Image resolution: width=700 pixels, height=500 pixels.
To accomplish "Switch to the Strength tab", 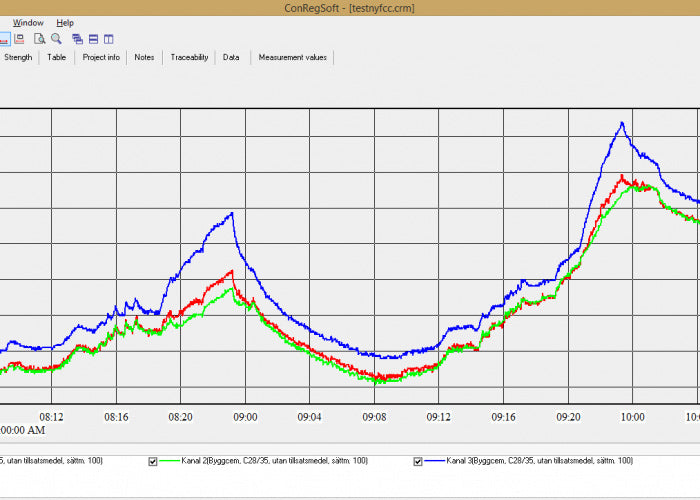I will point(18,57).
